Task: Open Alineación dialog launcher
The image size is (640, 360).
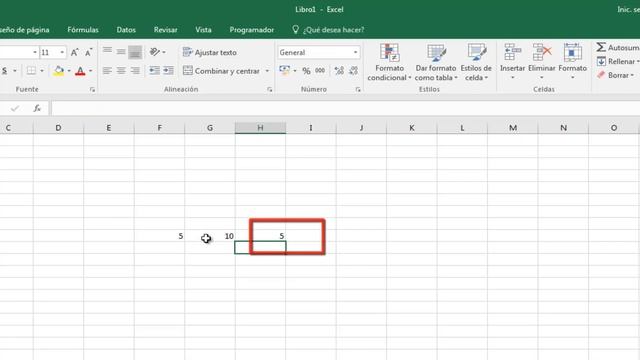Action: point(269,89)
